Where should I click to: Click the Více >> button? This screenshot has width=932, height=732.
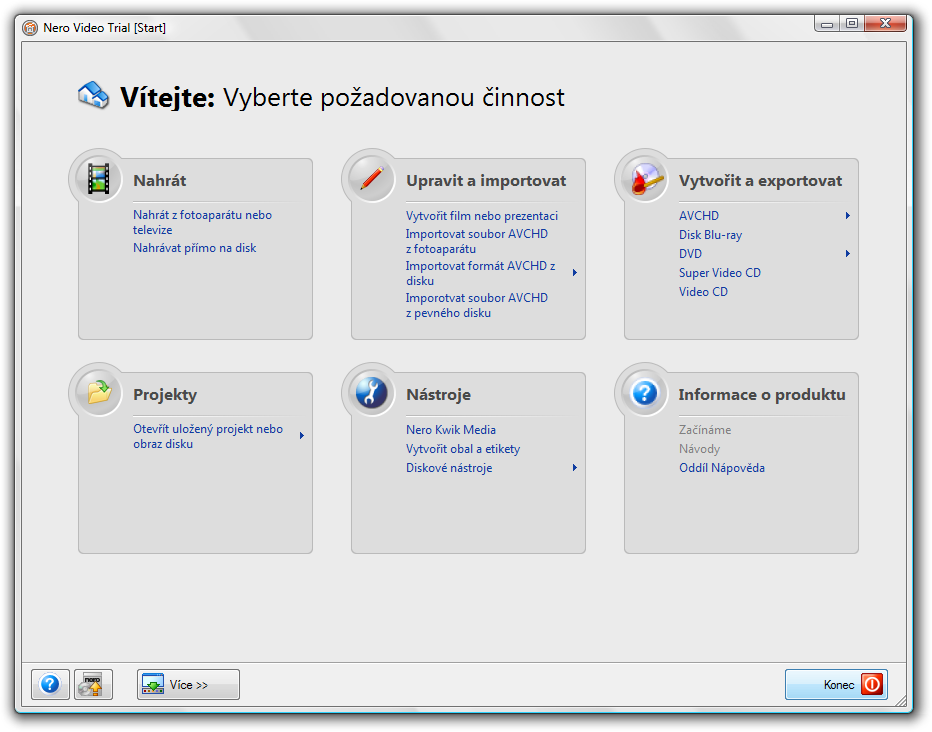pos(188,684)
